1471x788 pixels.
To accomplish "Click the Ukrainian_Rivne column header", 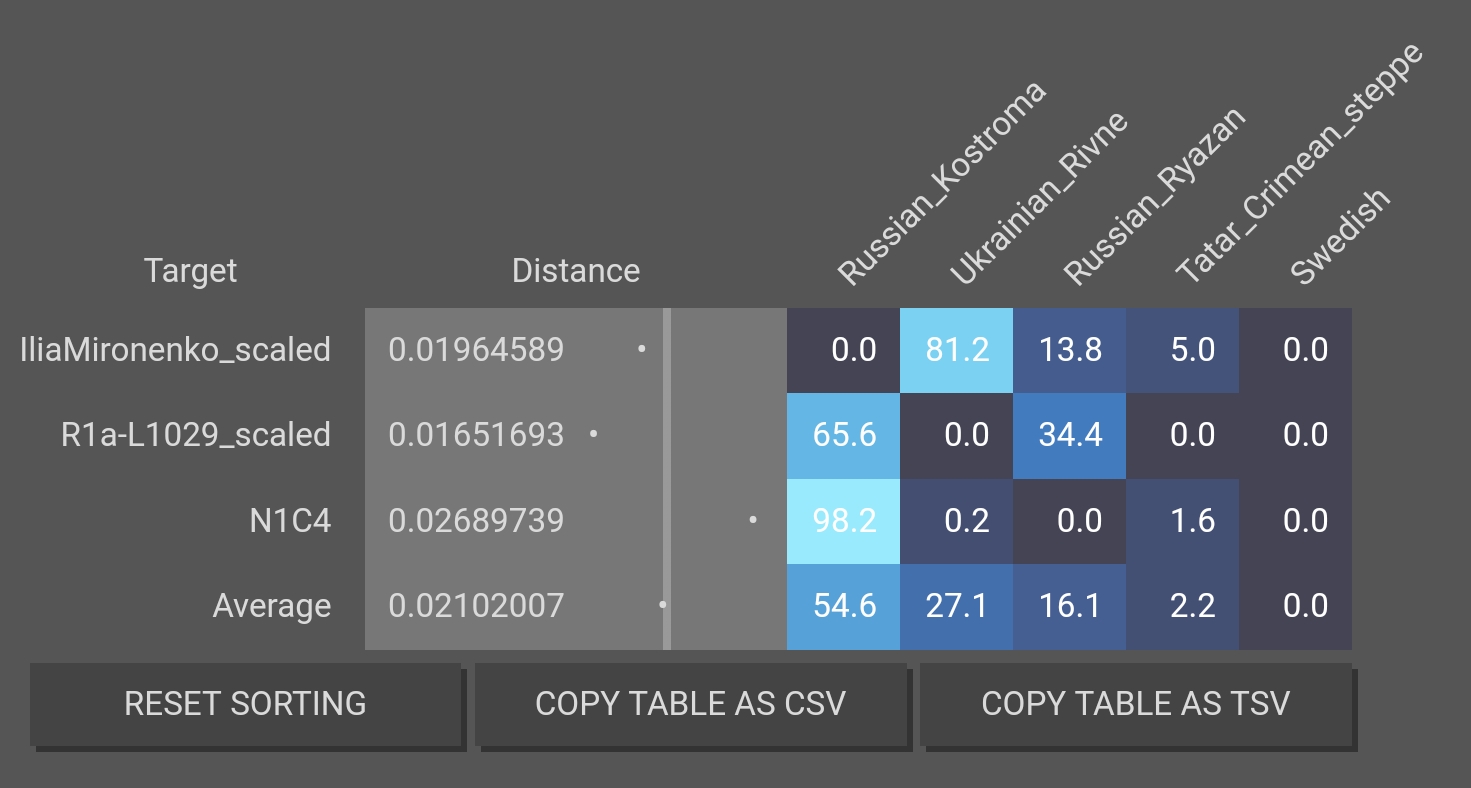I will pos(1037,198).
